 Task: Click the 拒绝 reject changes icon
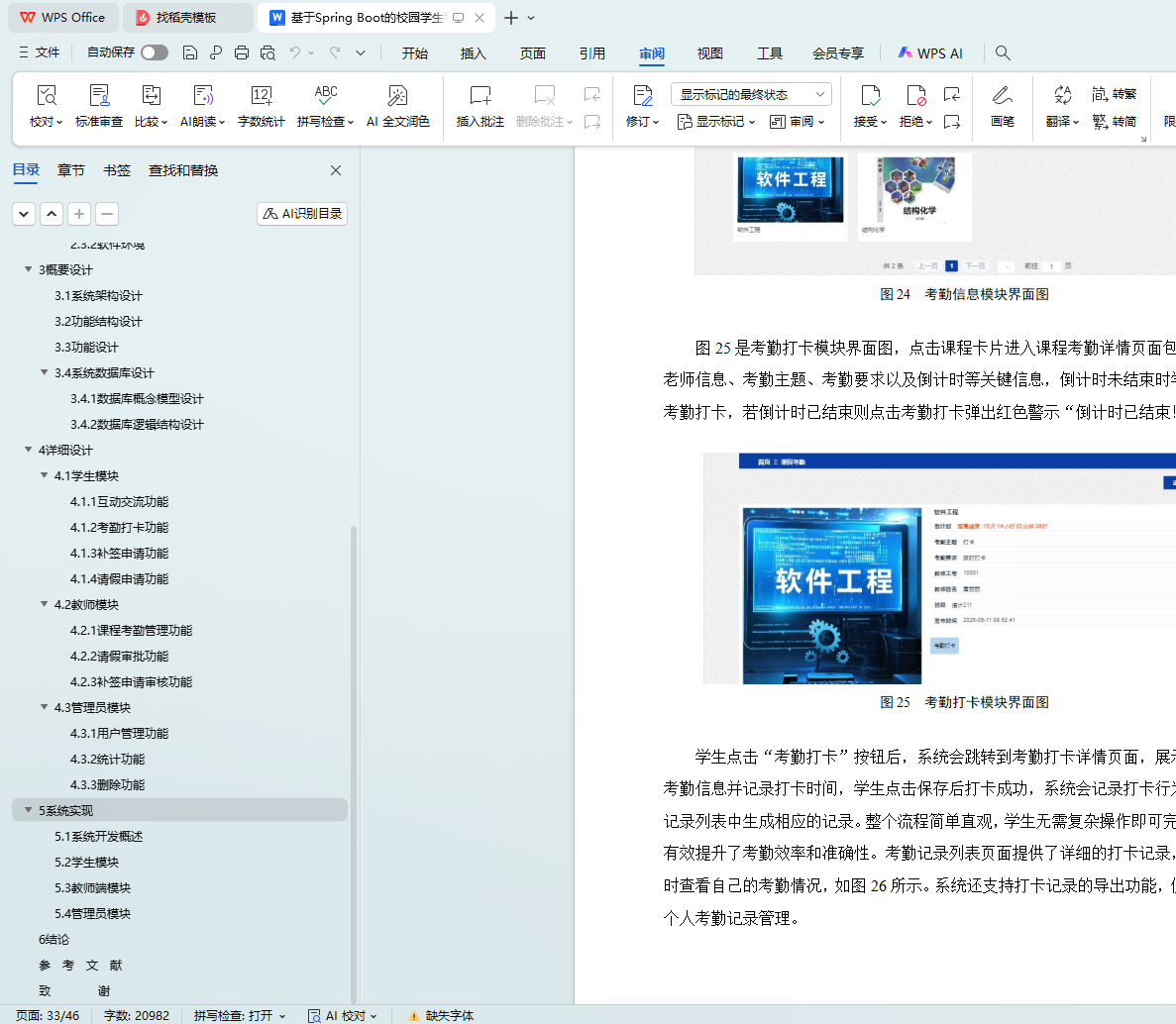click(x=914, y=96)
